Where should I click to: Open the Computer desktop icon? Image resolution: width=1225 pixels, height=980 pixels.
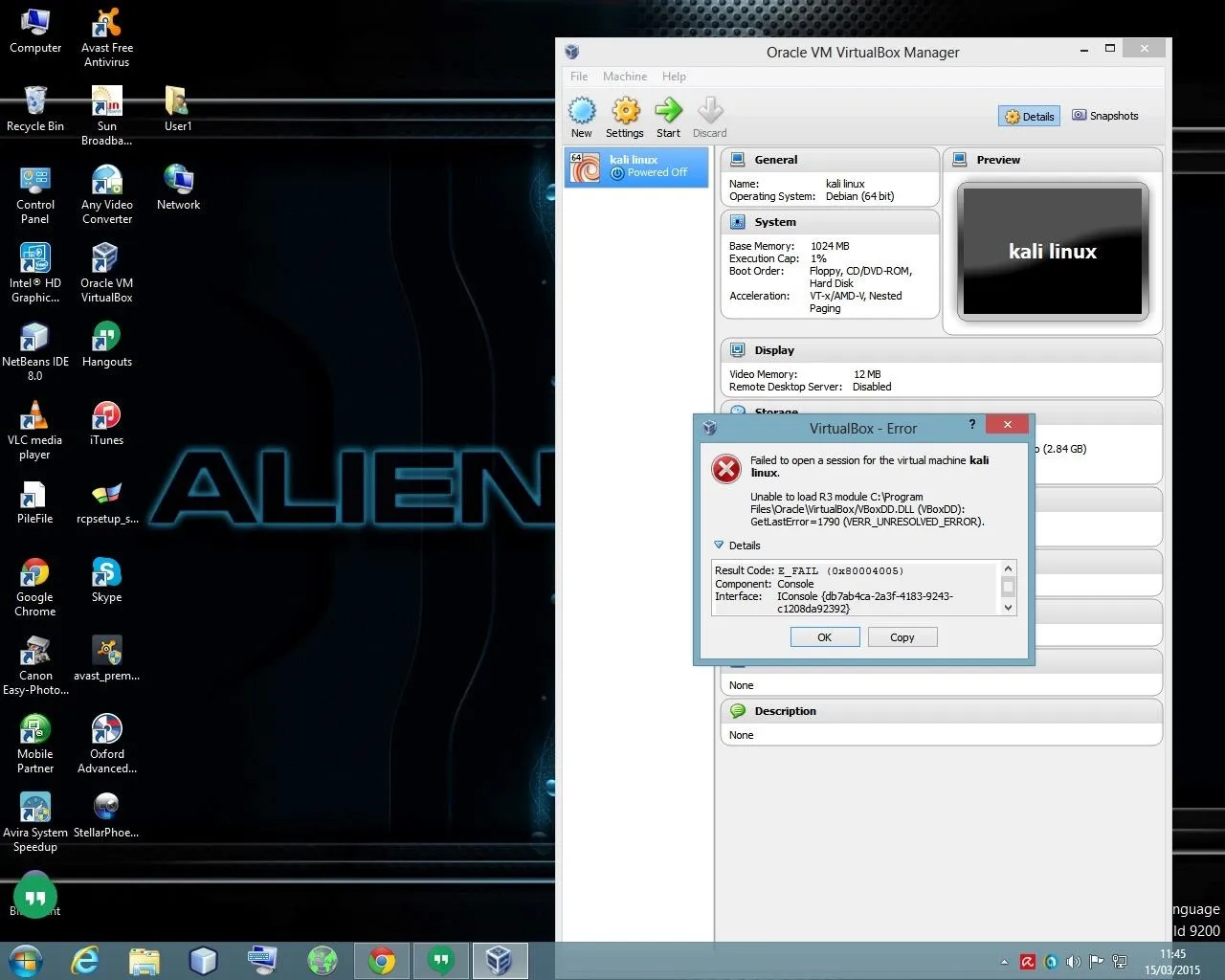click(x=35, y=31)
